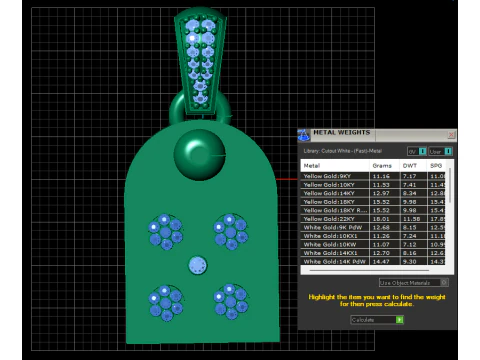This screenshot has width=480, height=360.
Task: Click the Calculate button
Action: tap(377, 320)
